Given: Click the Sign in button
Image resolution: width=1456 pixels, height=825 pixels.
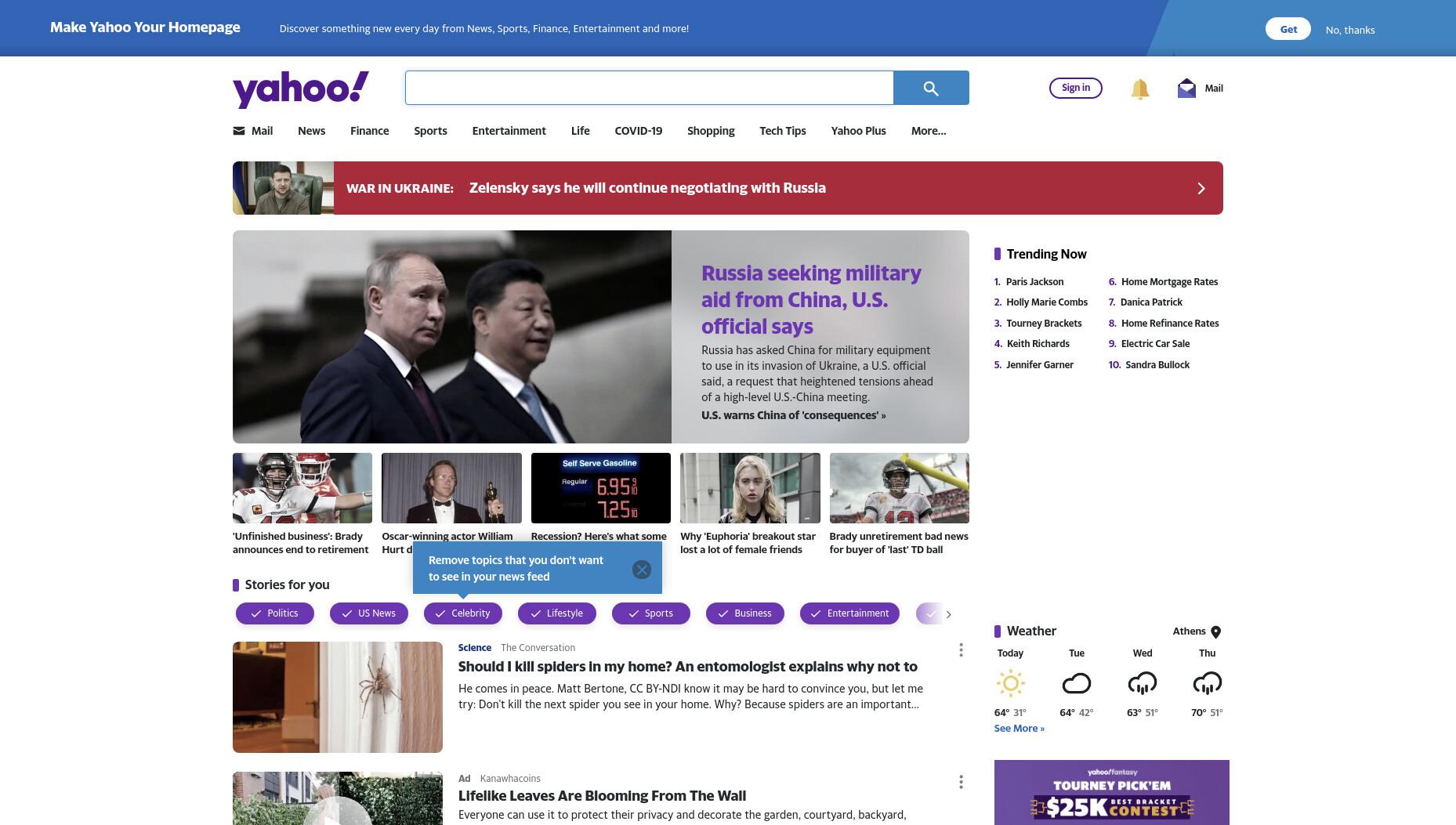Looking at the screenshot, I should [1075, 88].
